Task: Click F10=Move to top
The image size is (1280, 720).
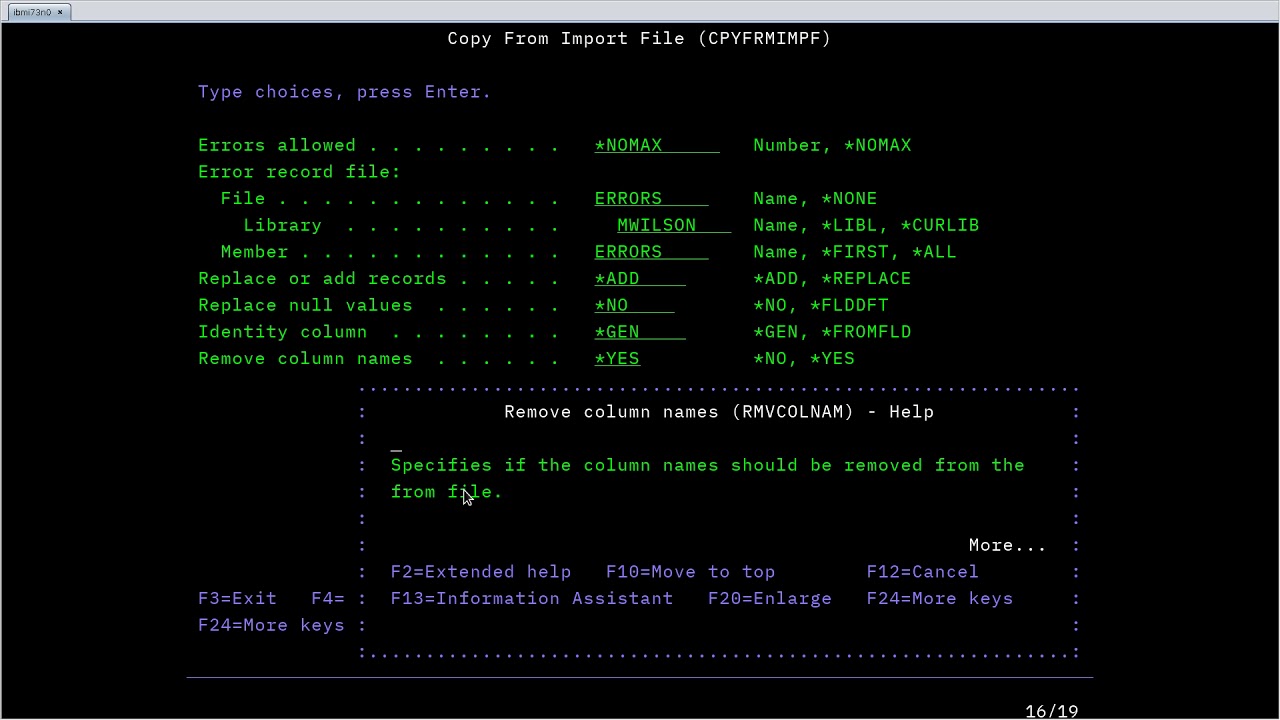Action: pyautogui.click(x=691, y=572)
